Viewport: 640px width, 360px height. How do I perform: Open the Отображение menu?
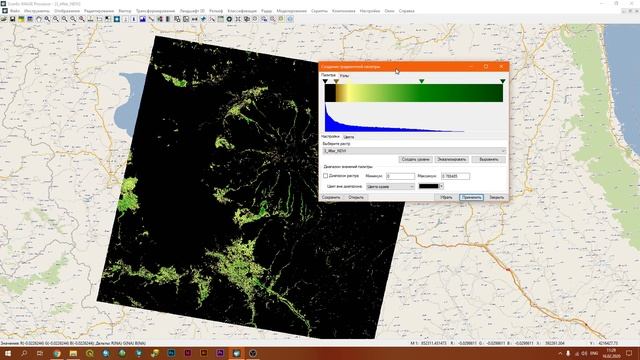coord(67,11)
